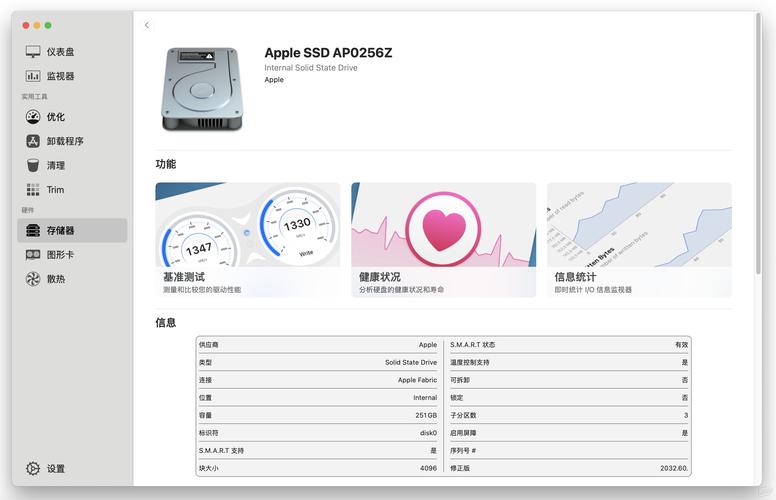776x500 pixels.
Task: Go back with the chevron arrow
Action: click(x=146, y=25)
